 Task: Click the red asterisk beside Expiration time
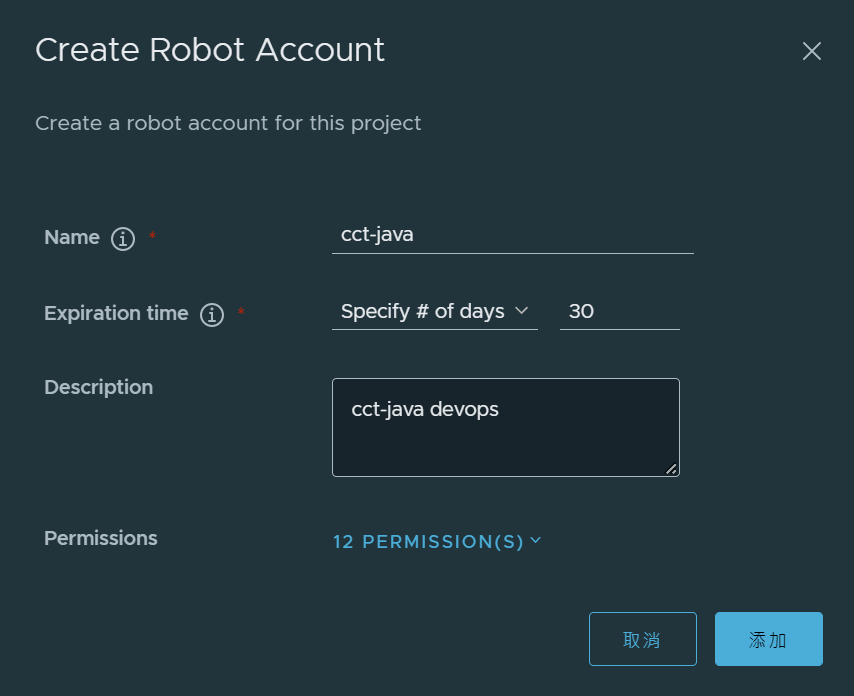click(x=241, y=314)
